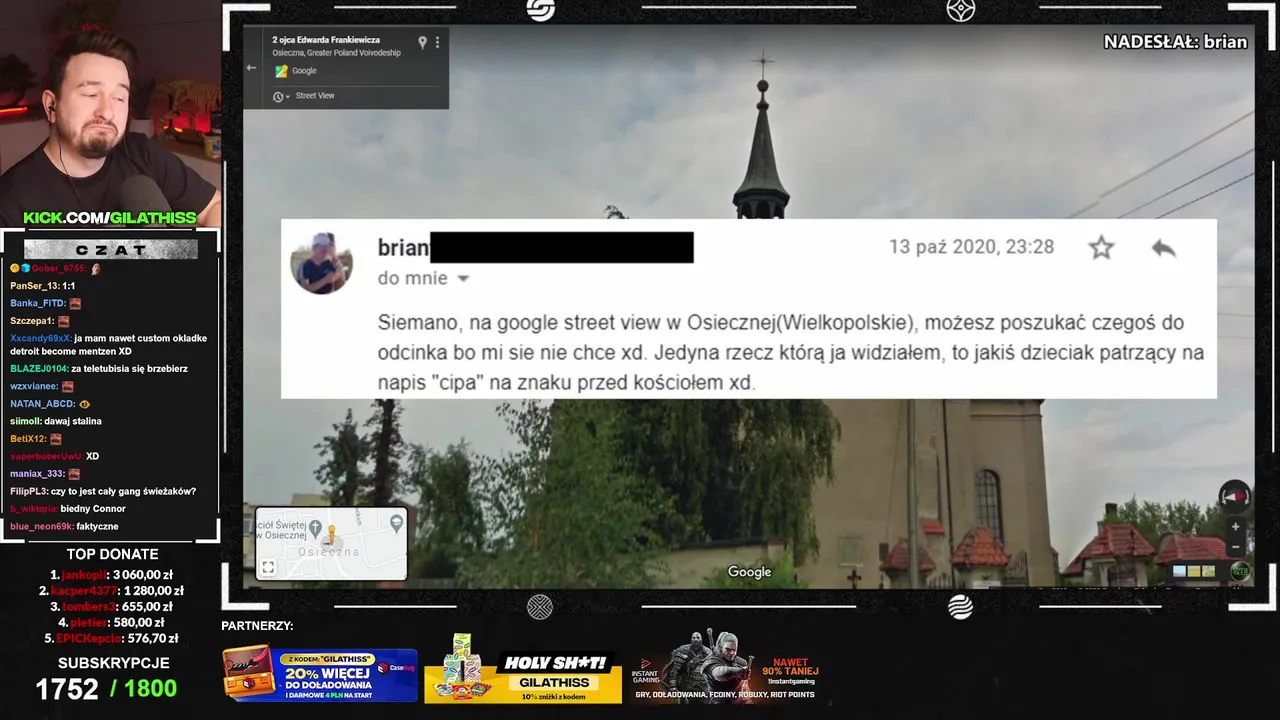Click the subscriptions counter '1752 / 1800'

tap(106, 688)
